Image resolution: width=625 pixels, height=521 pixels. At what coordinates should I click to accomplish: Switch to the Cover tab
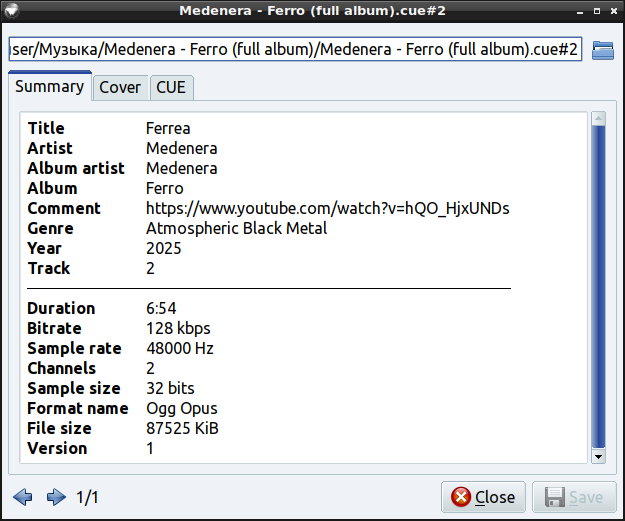point(120,88)
